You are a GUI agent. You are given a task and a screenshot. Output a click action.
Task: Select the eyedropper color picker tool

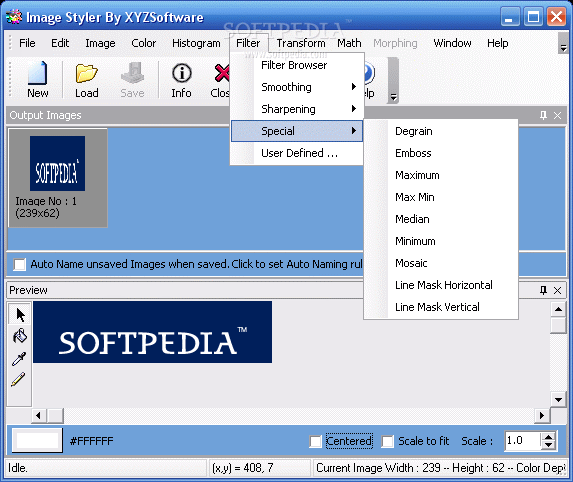coord(19,358)
